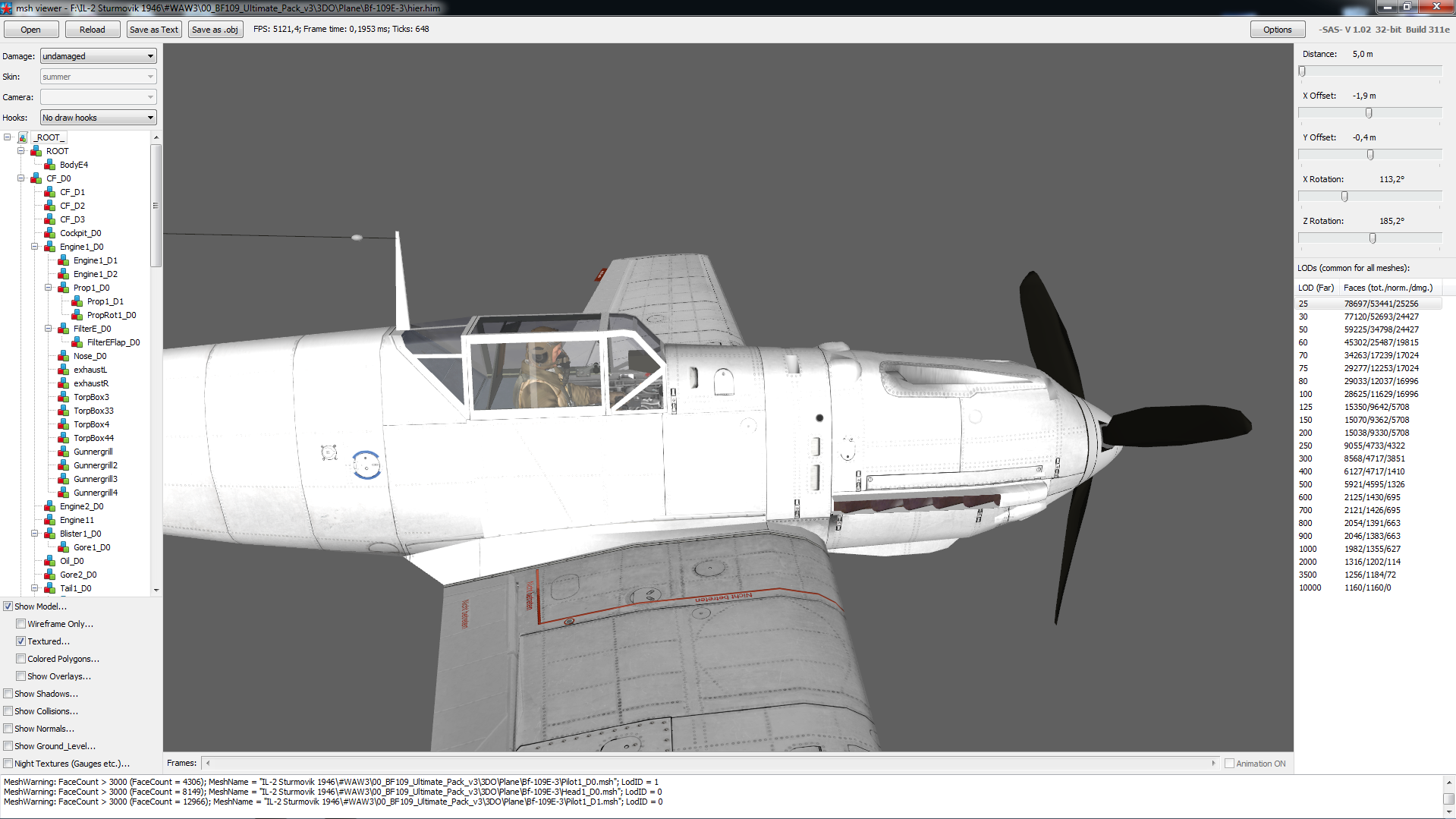
Task: Click the Prop1_D0 node icon
Action: coord(63,288)
